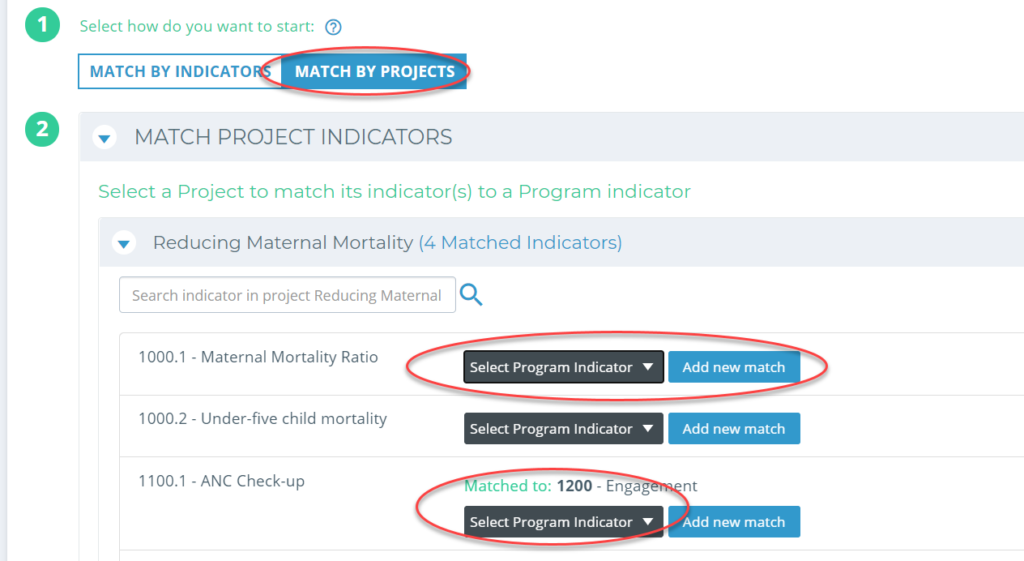
Task: Click the green step 2 circle
Action: tap(42, 129)
